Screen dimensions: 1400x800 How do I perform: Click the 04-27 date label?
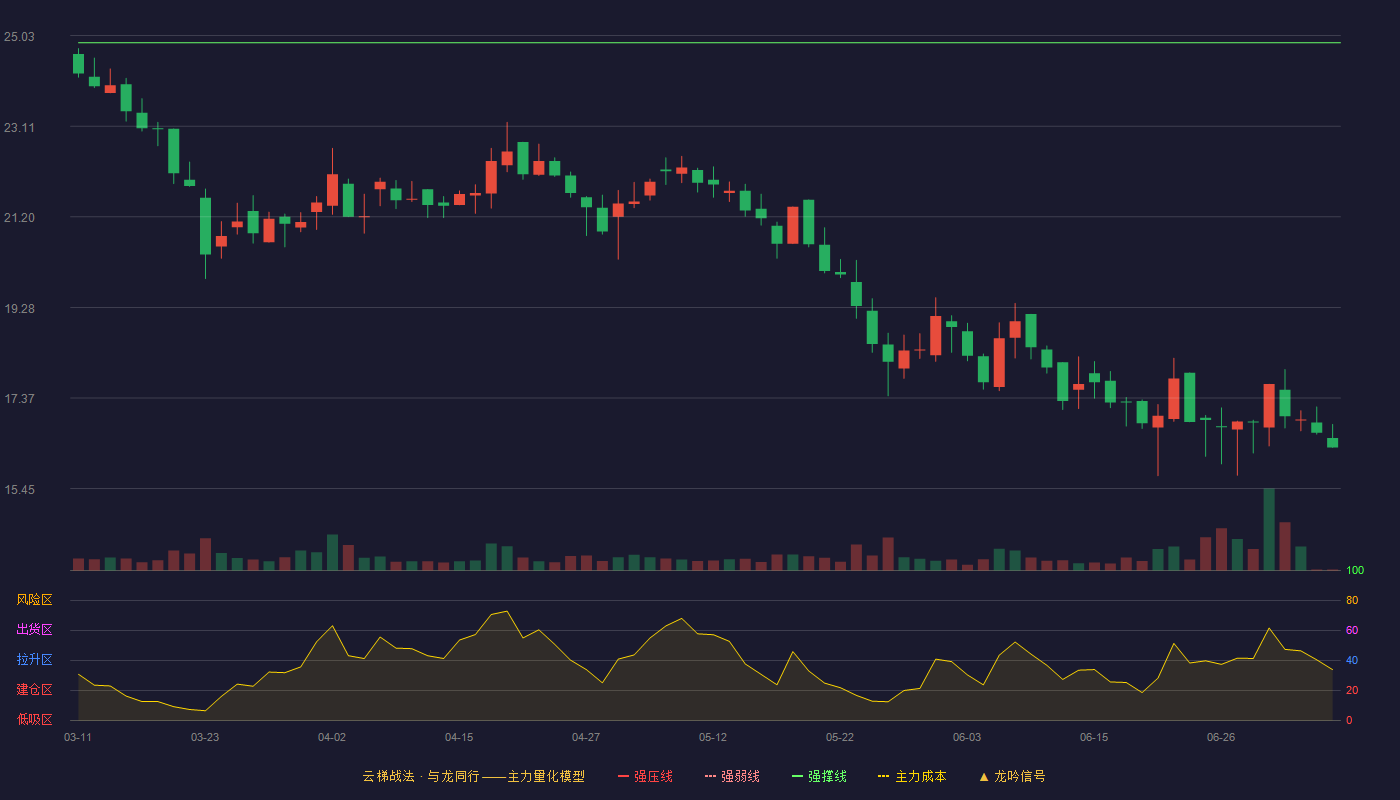(586, 737)
